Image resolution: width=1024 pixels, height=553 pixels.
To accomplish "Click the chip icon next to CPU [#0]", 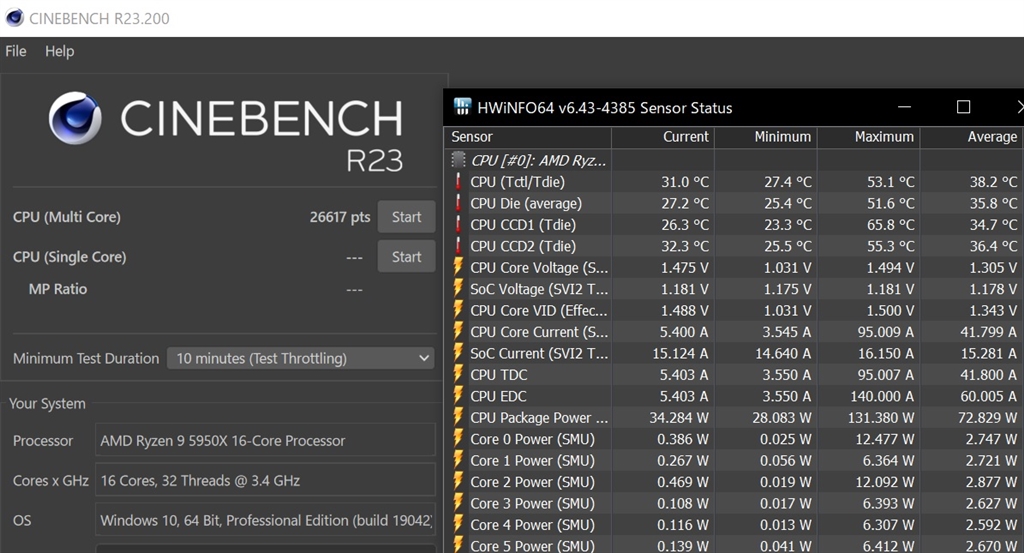I will tap(459, 160).
